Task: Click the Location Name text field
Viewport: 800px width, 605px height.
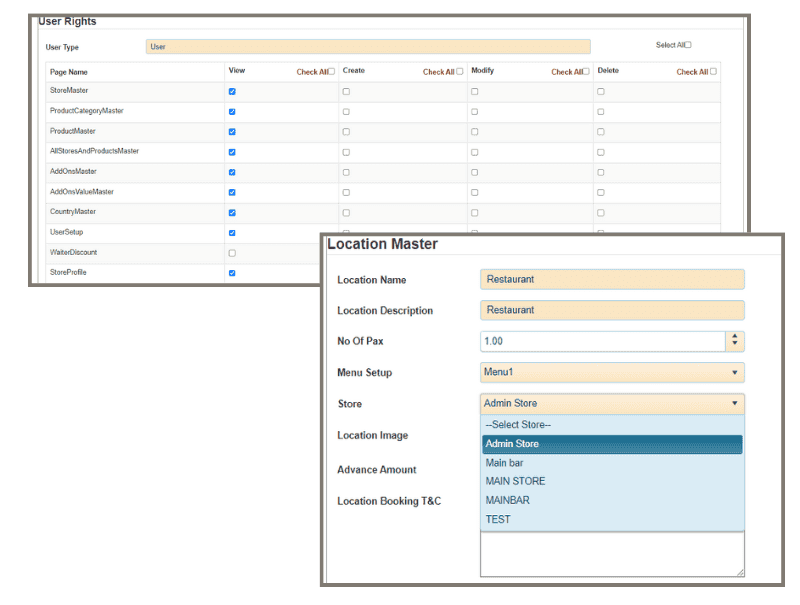Action: (x=612, y=280)
